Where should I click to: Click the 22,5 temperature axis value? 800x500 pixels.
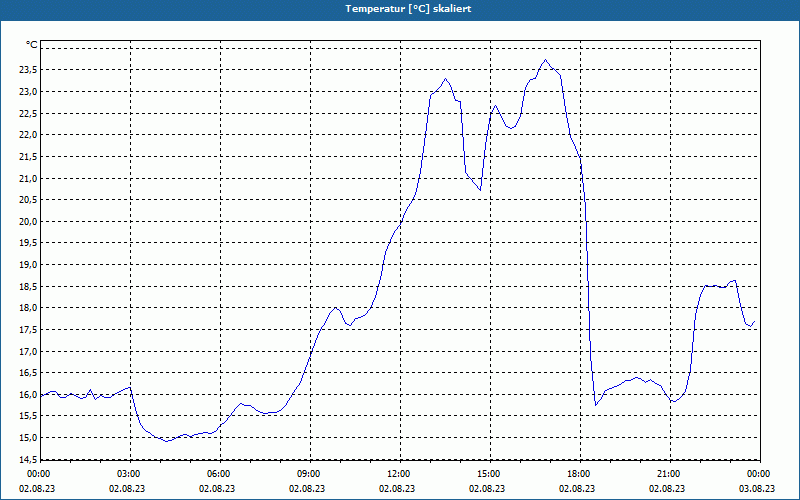click(28, 113)
